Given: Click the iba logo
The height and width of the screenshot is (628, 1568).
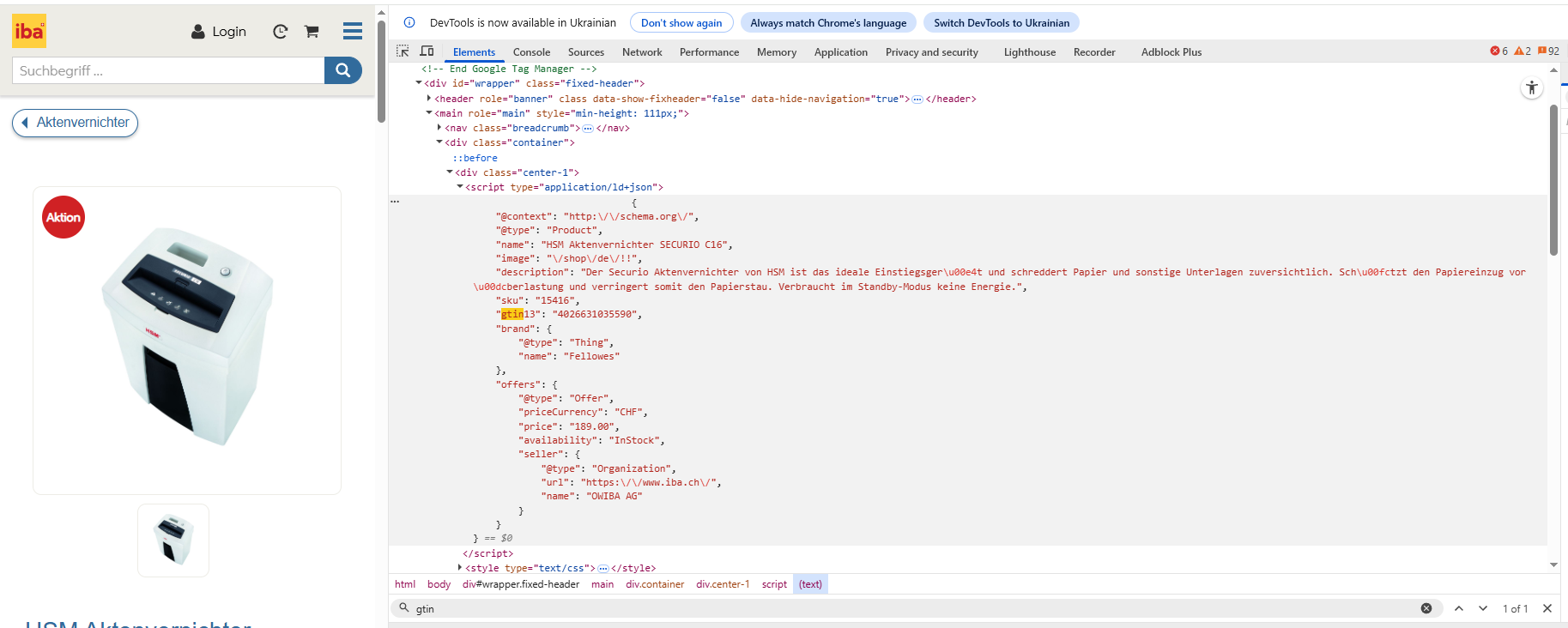Looking at the screenshot, I should click(29, 31).
